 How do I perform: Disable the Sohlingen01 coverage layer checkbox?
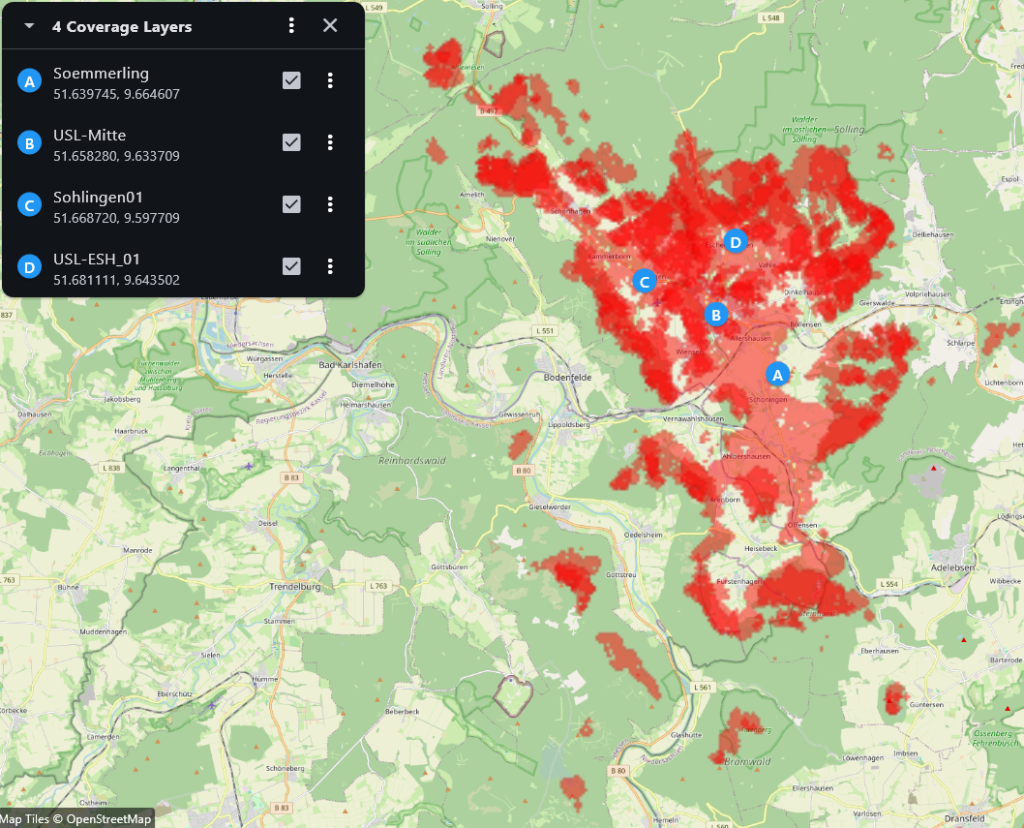click(x=291, y=205)
